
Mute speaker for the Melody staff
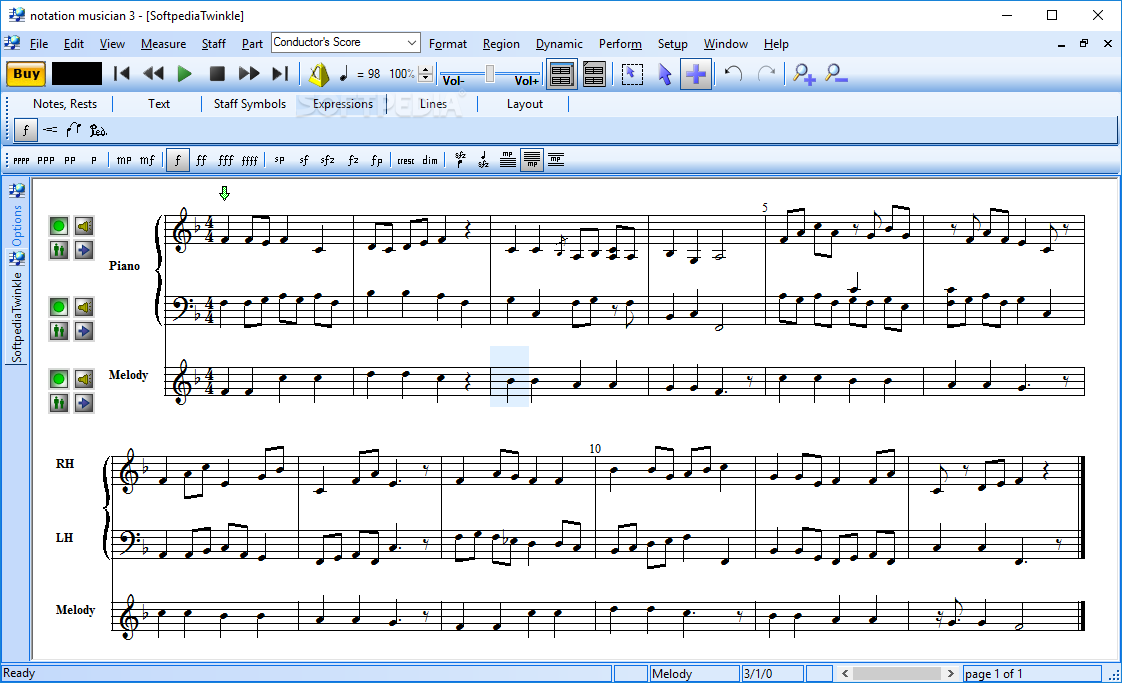(84, 379)
